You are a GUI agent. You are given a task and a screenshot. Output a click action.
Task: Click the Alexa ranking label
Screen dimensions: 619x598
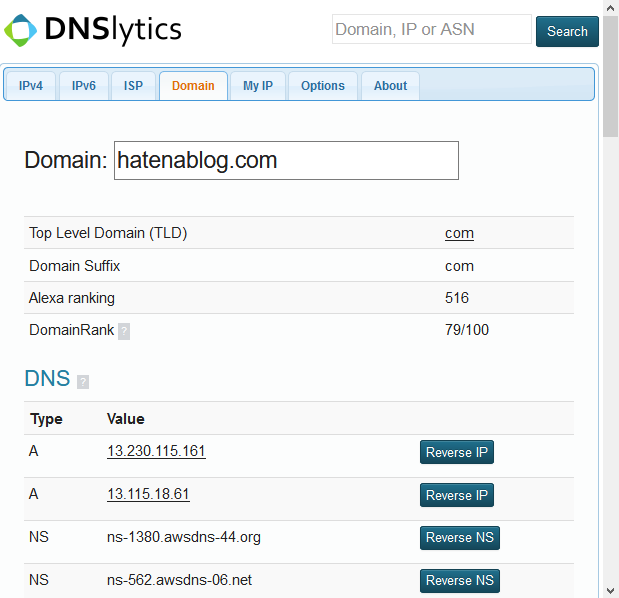[72, 298]
